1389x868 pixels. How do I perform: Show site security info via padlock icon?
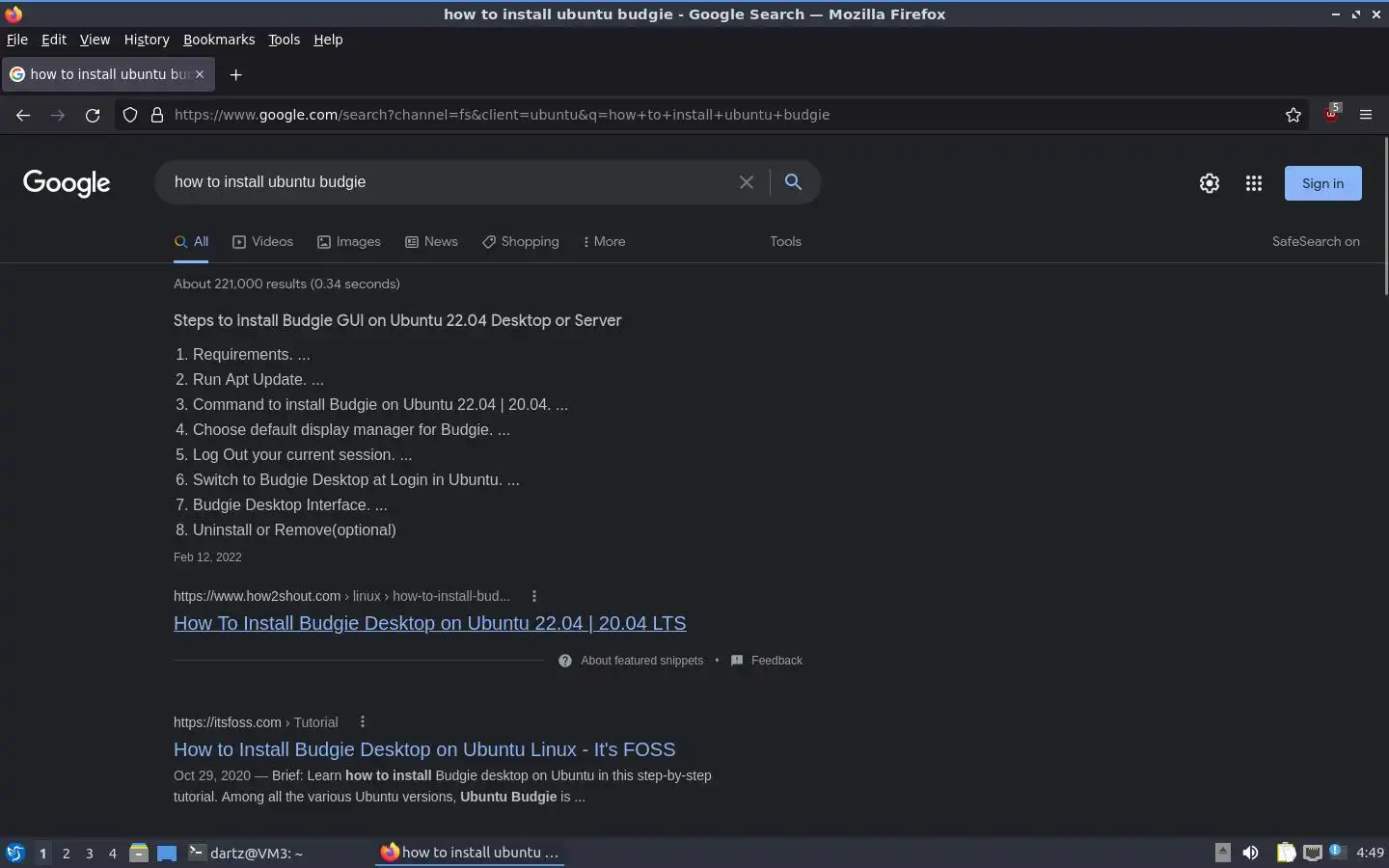[x=157, y=115]
